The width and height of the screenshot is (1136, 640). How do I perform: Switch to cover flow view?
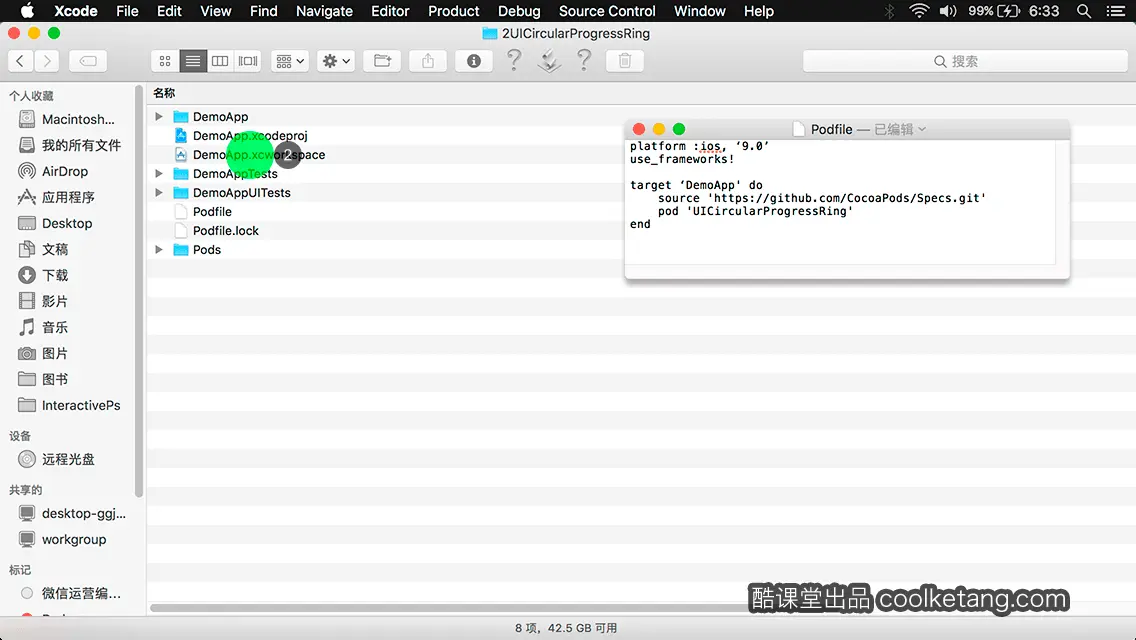pyautogui.click(x=248, y=61)
